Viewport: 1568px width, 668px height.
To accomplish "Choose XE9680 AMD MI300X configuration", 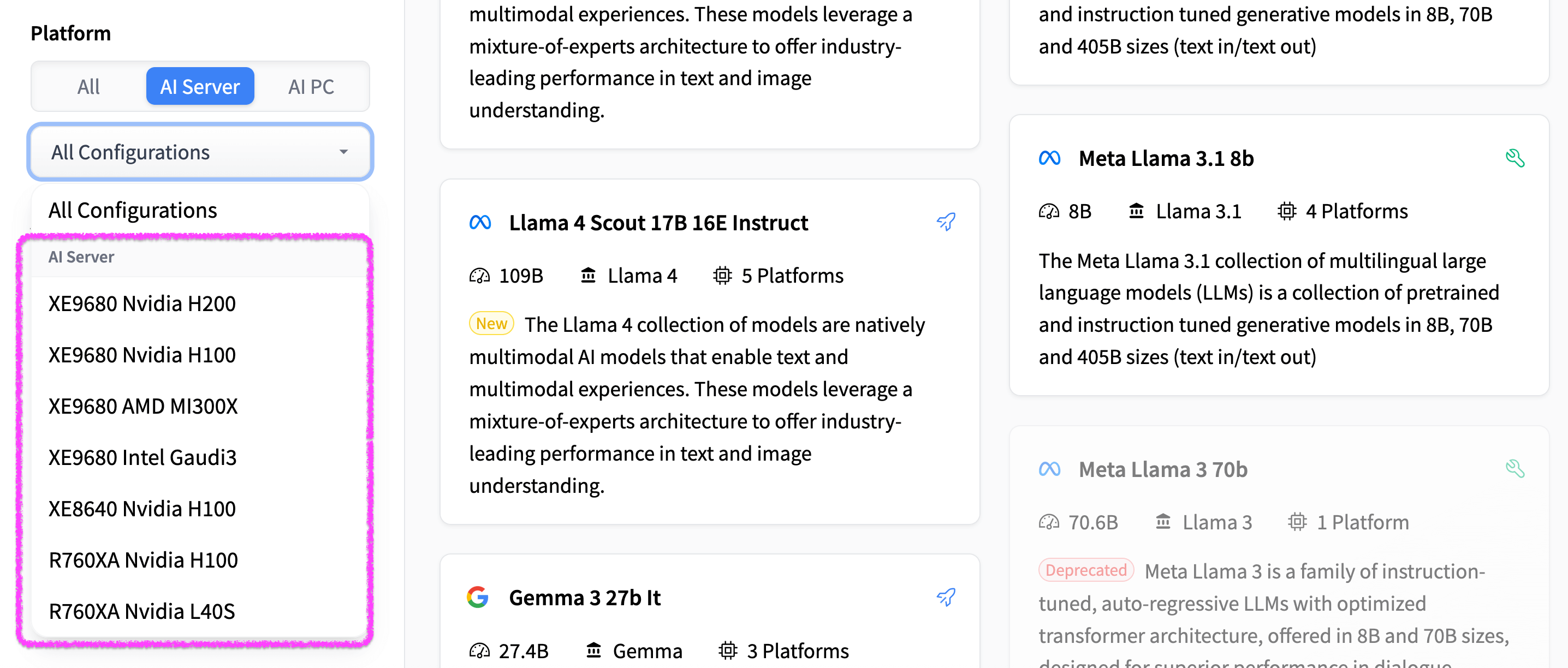I will [x=143, y=406].
